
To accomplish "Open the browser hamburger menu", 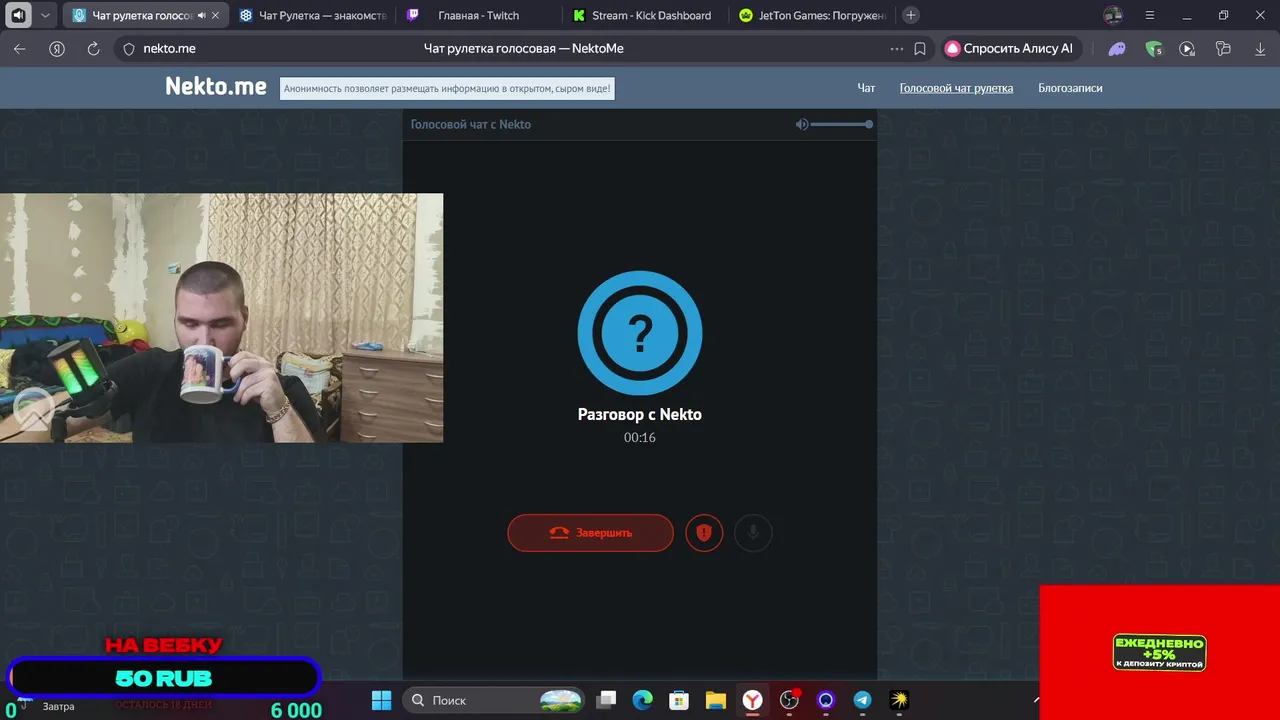I will click(1150, 15).
